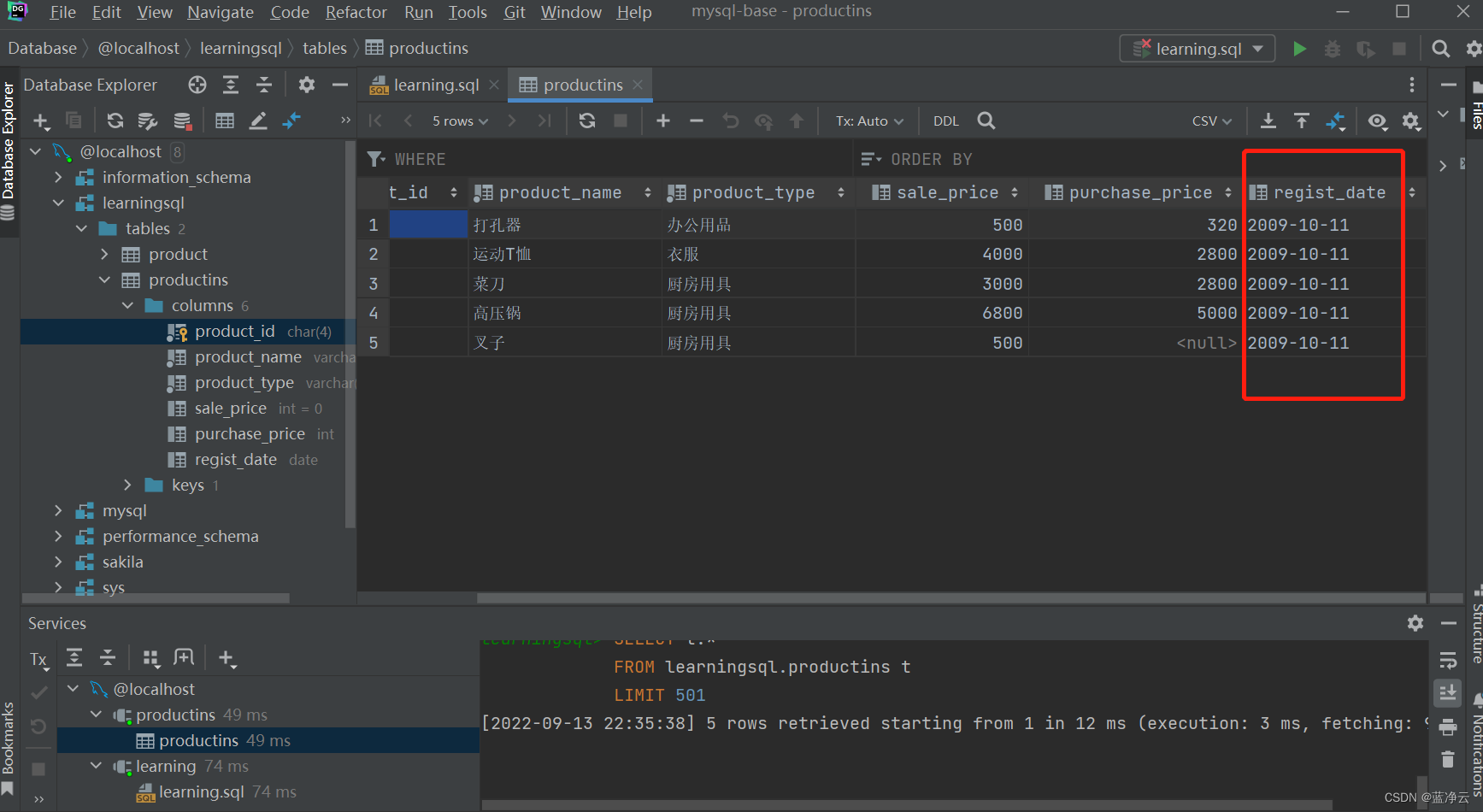Submit changes with up arrow icon

797,121
